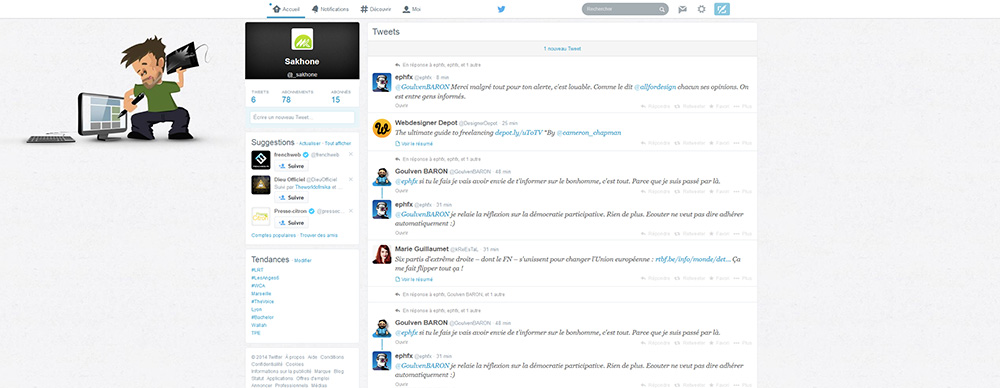Expand Voir le résumé on Marie Guillaumet tweet
This screenshot has width=1000, height=388.
point(414,280)
